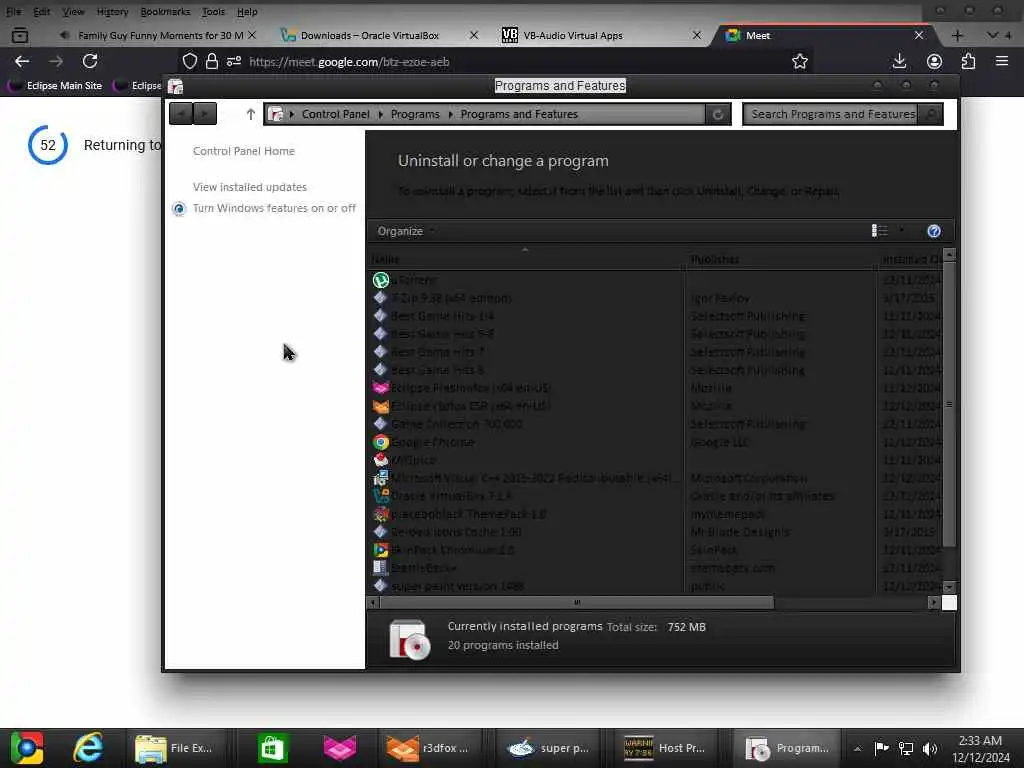Open the History menu

click(x=112, y=12)
